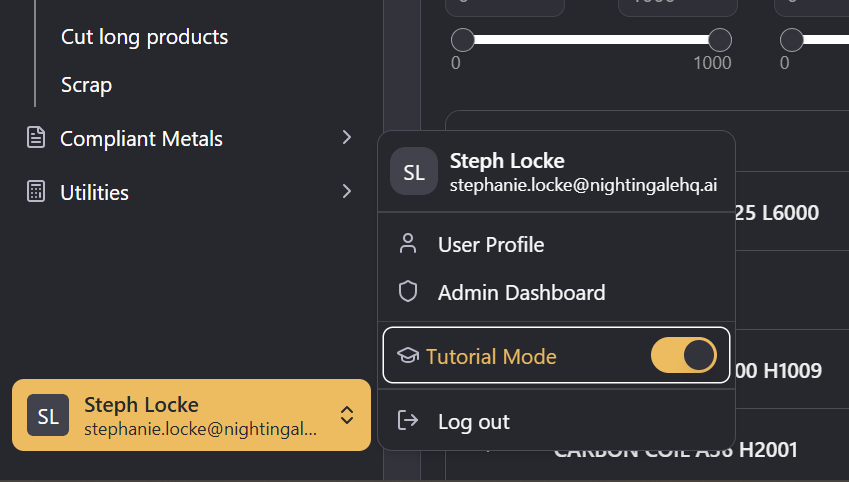Image resolution: width=849 pixels, height=482 pixels.
Task: Click the Utilities calculator icon
Action: coord(36,191)
